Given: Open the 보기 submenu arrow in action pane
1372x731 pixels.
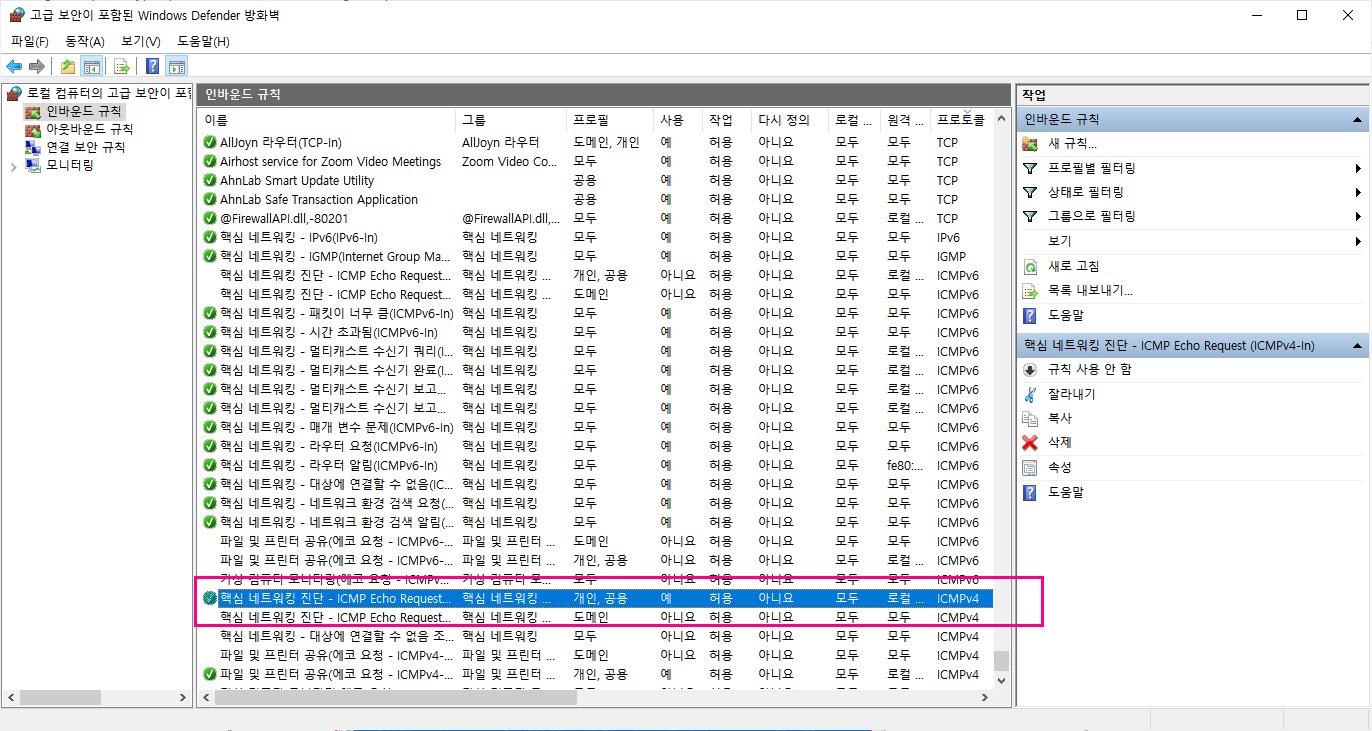Looking at the screenshot, I should [1358, 241].
